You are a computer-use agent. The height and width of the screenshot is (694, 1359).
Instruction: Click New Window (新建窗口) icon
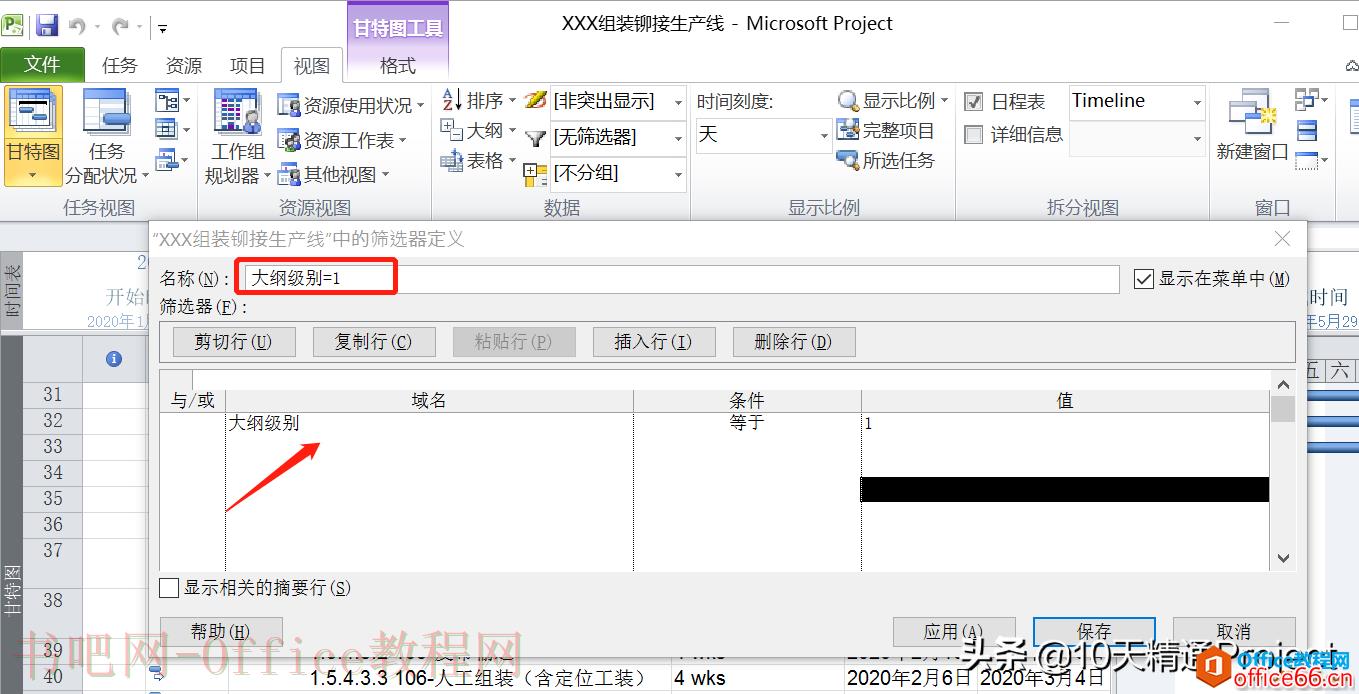1252,113
